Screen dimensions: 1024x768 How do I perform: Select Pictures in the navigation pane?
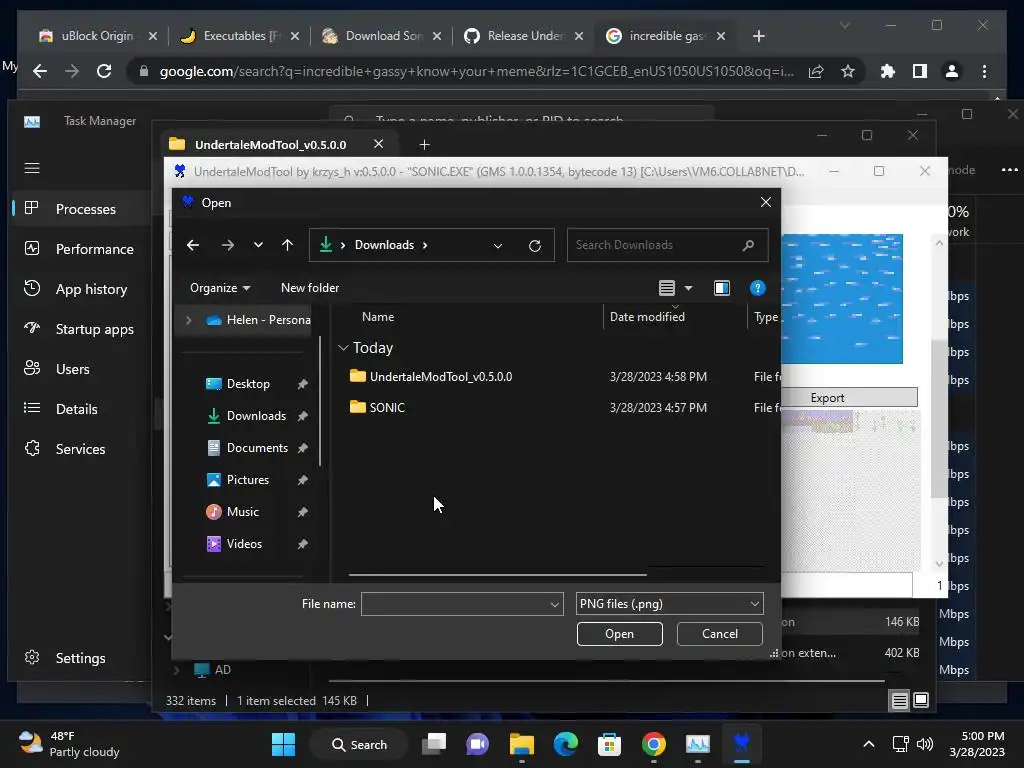coord(248,480)
